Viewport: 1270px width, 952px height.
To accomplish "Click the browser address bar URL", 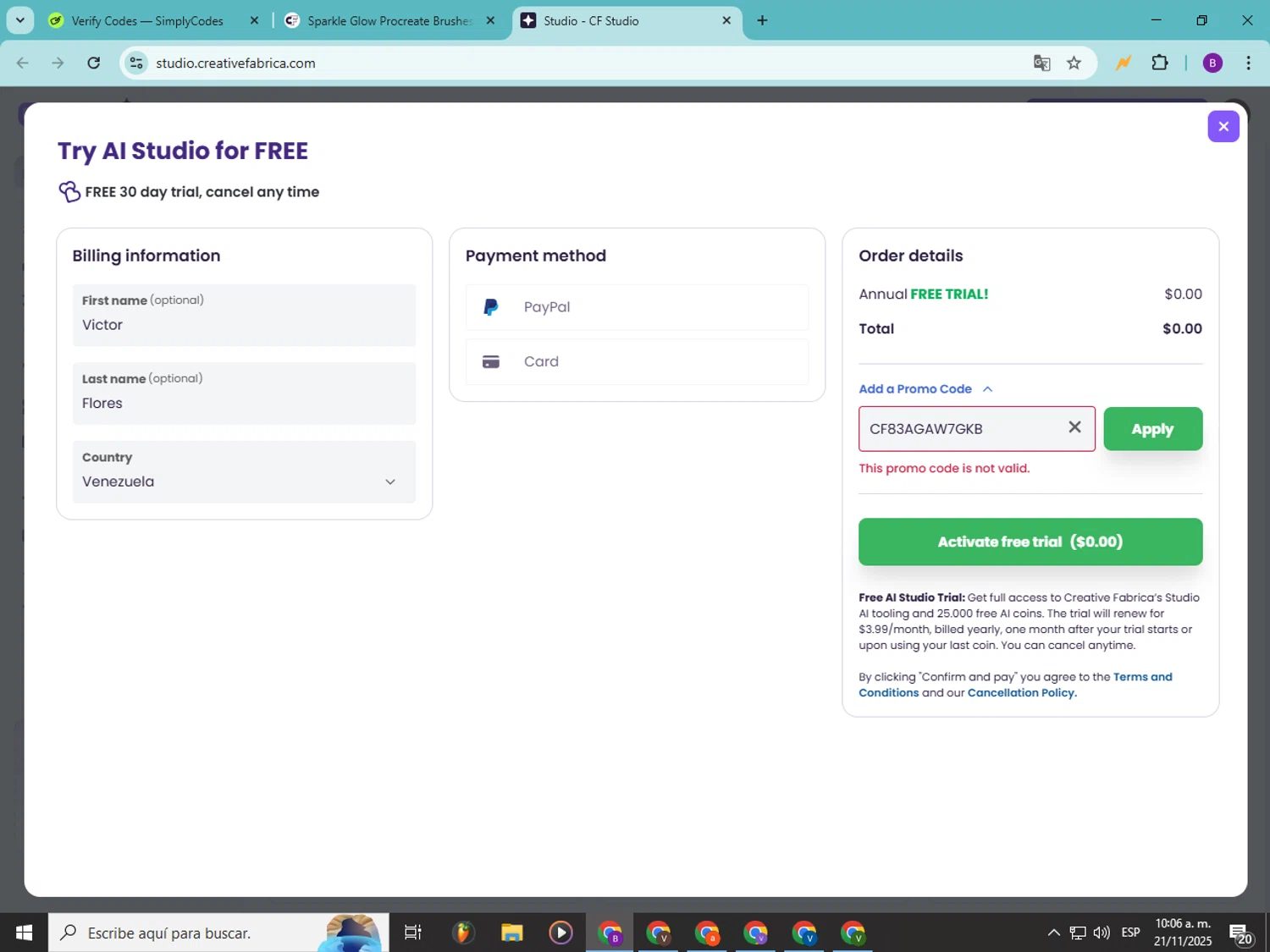I will [x=235, y=63].
